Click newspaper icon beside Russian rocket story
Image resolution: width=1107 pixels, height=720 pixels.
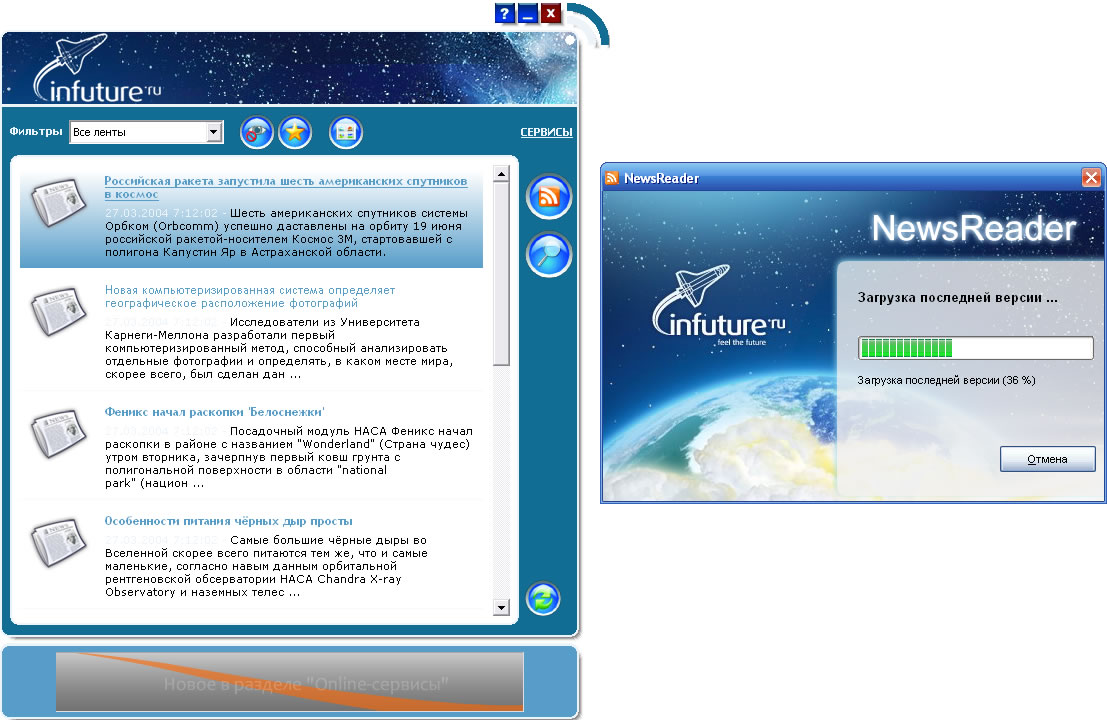pyautogui.click(x=59, y=203)
